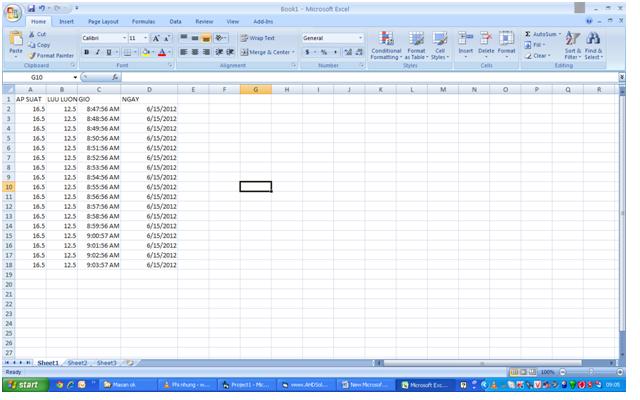Click the Paste icon
This screenshot has width=640, height=400.
15,42
